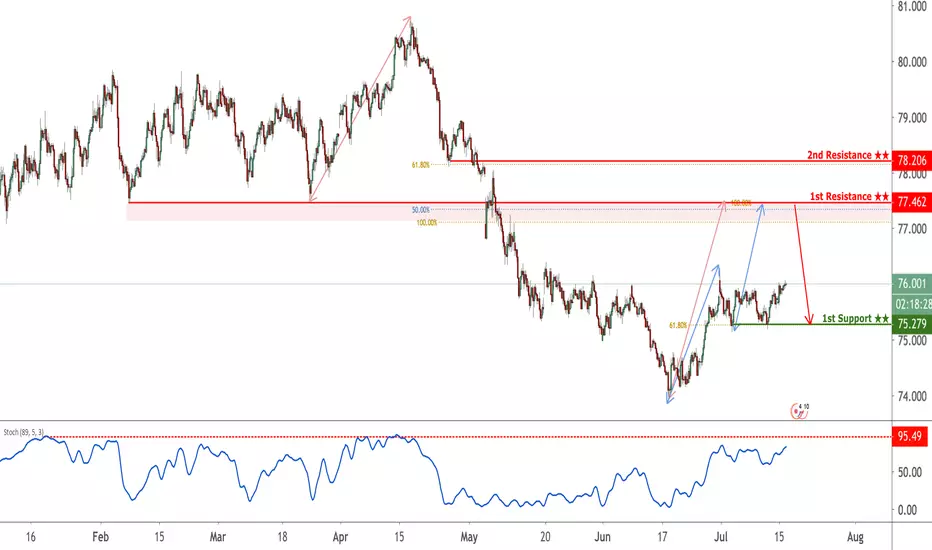Click 75.000 on the price axis
Screen dimensions: 932x550
(912, 341)
